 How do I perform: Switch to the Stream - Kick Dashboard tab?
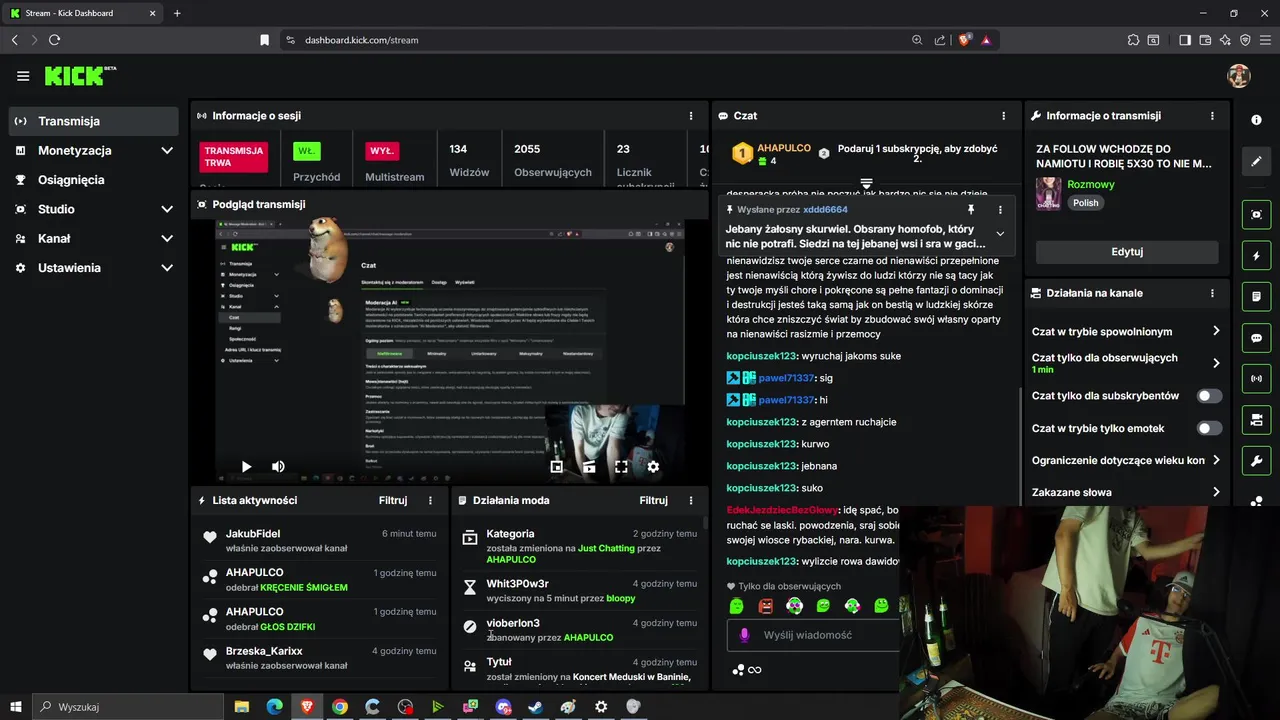point(84,13)
